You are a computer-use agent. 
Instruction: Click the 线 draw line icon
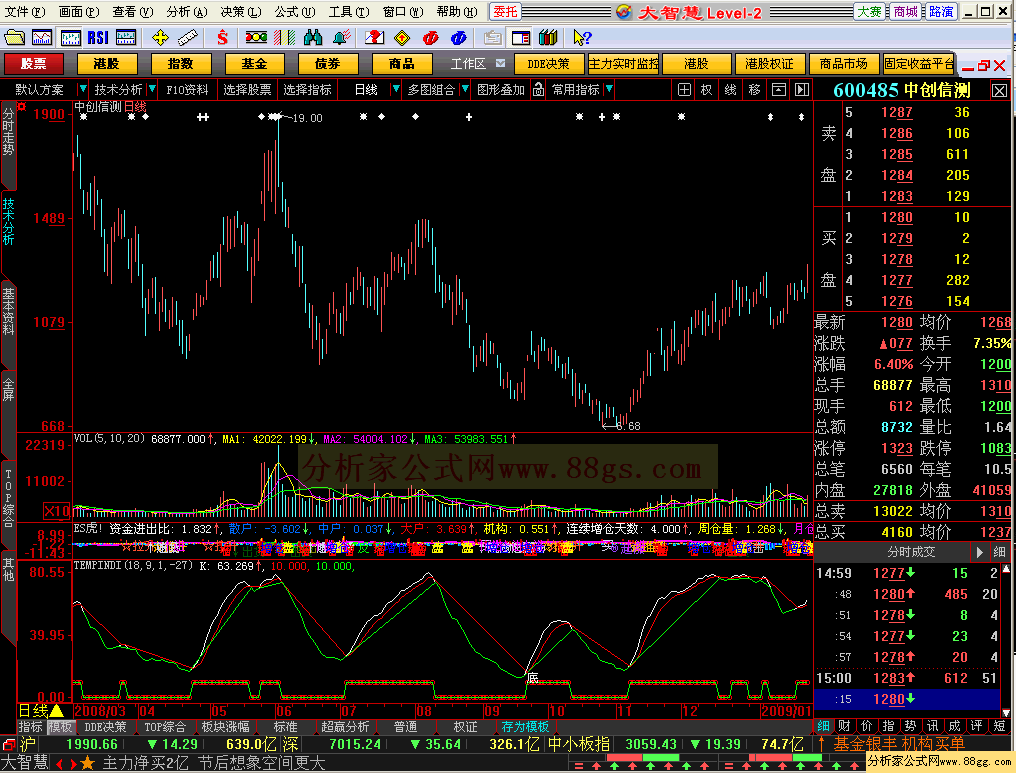[731, 89]
